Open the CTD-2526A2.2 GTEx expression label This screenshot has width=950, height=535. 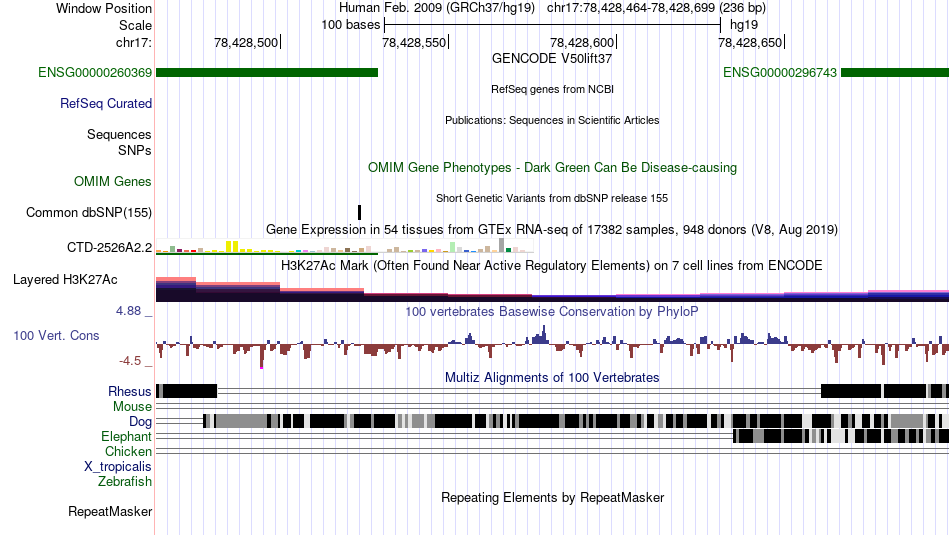[x=110, y=247]
